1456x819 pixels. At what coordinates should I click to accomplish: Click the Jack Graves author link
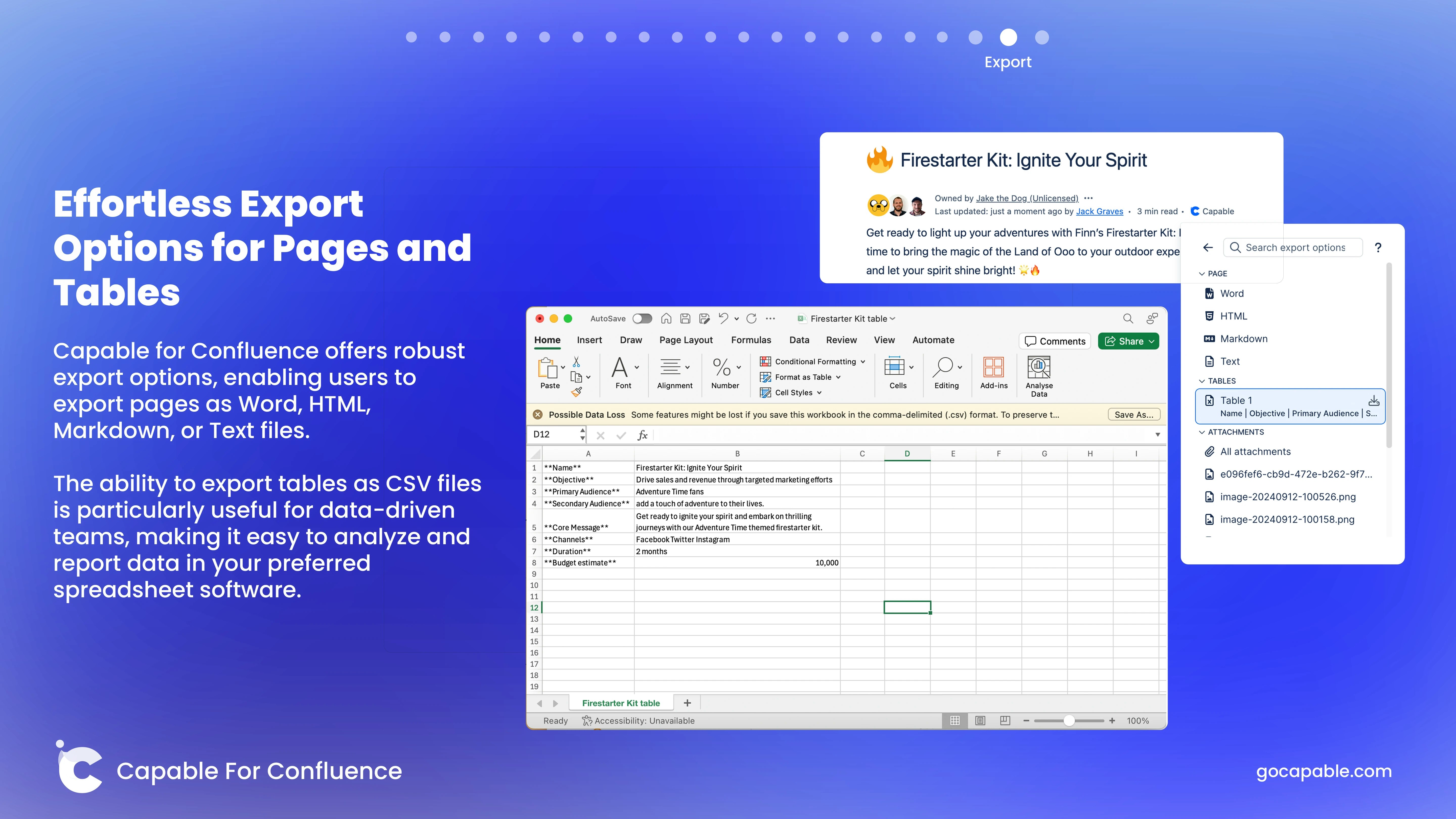pyautogui.click(x=1099, y=211)
